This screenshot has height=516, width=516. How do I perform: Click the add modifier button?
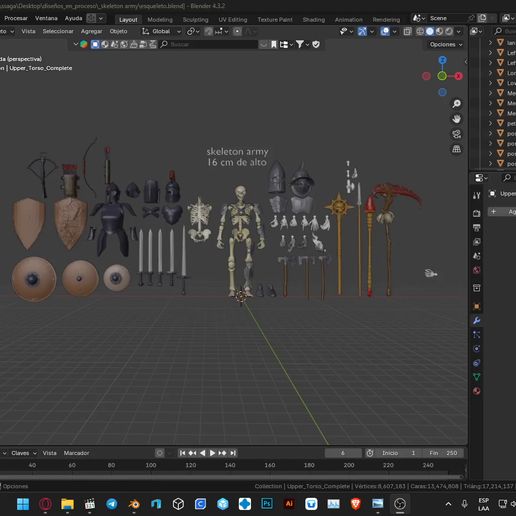pos(502,212)
